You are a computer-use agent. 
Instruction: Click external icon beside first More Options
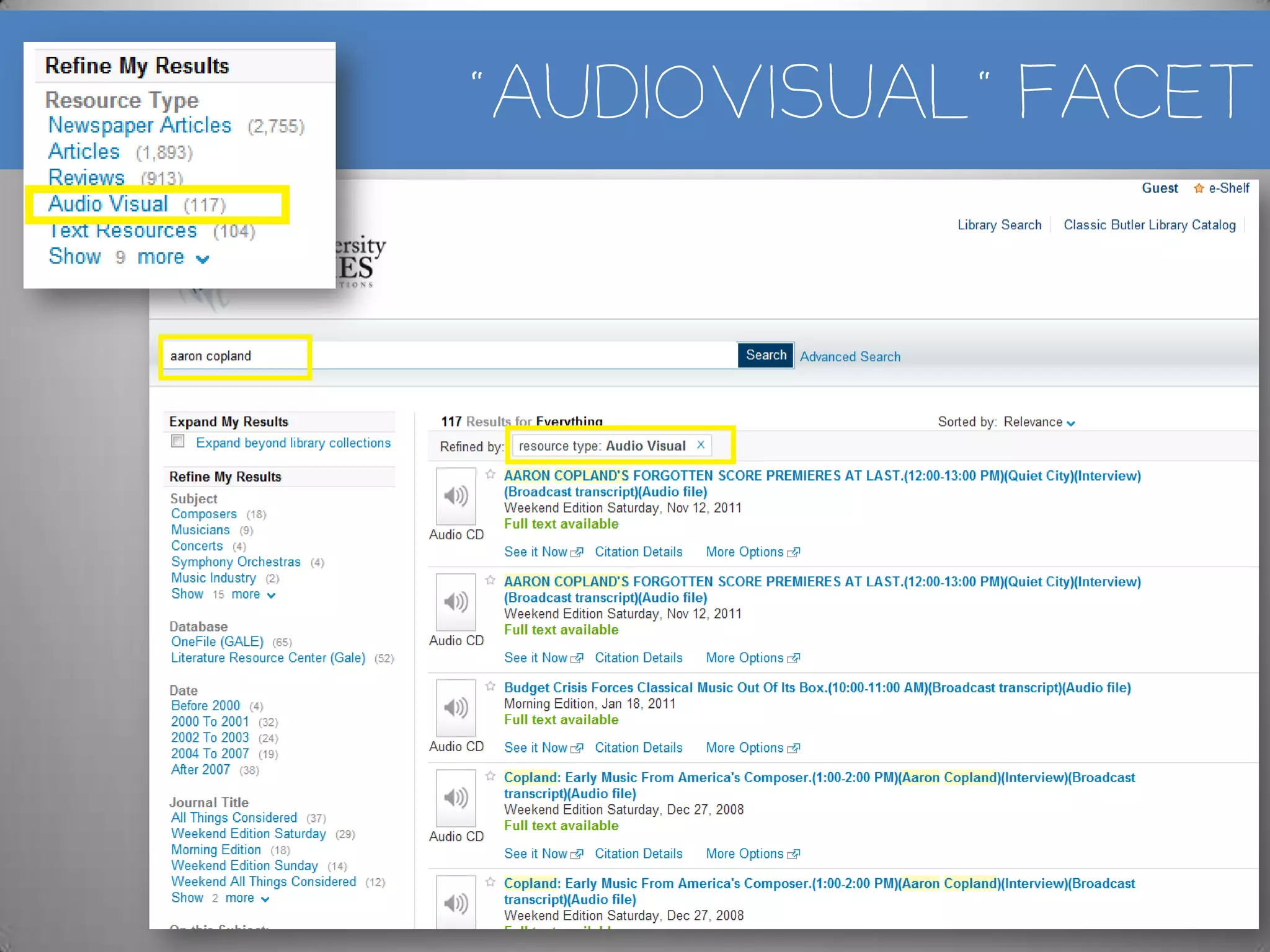click(x=793, y=552)
